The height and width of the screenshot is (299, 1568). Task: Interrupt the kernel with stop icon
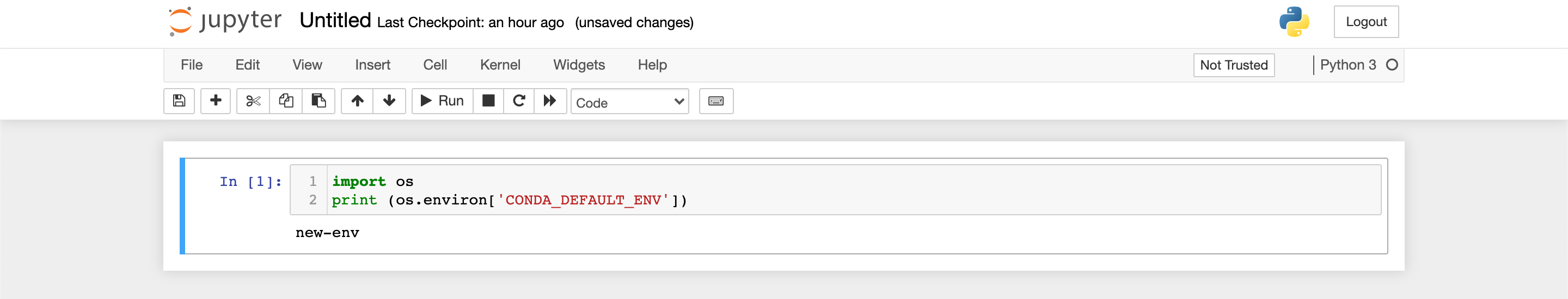pyautogui.click(x=488, y=101)
